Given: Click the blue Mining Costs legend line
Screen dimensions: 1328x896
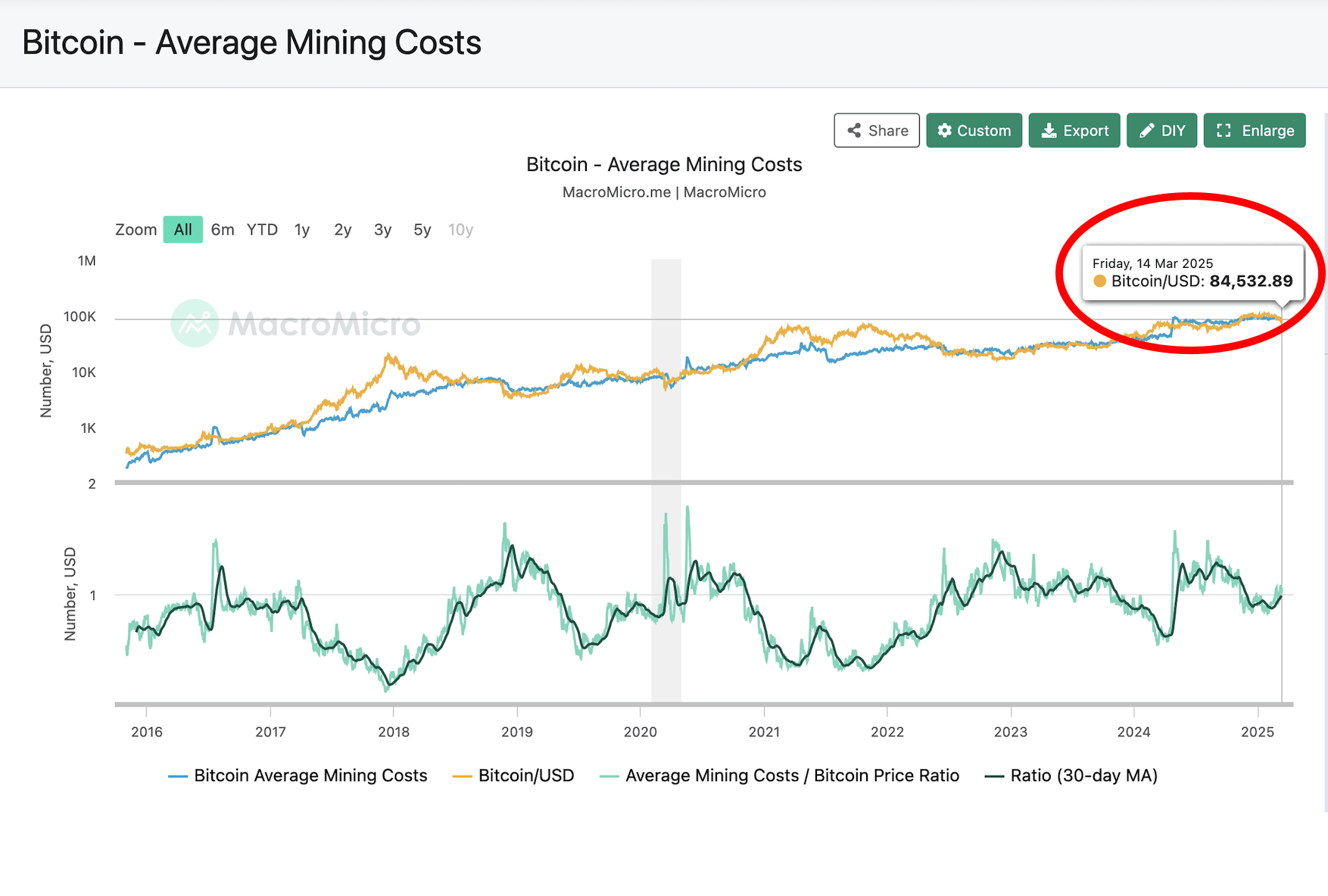Looking at the screenshot, I should pyautogui.click(x=178, y=776).
